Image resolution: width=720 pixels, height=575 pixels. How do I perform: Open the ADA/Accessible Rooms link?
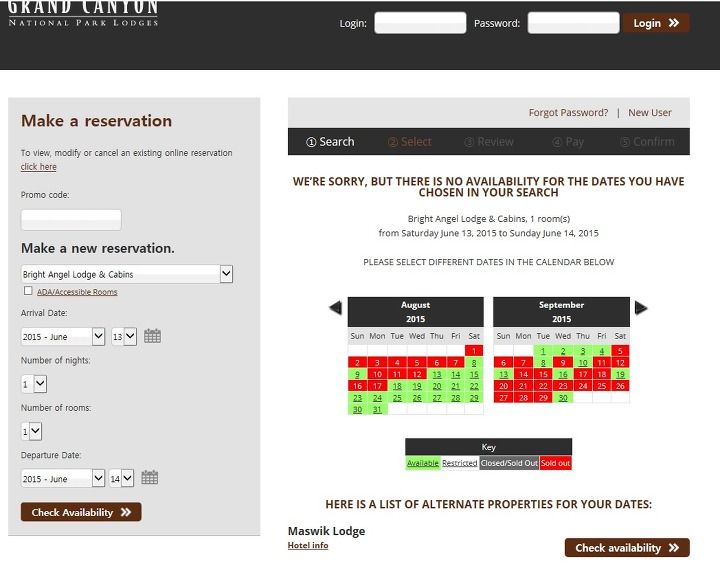coord(77,292)
